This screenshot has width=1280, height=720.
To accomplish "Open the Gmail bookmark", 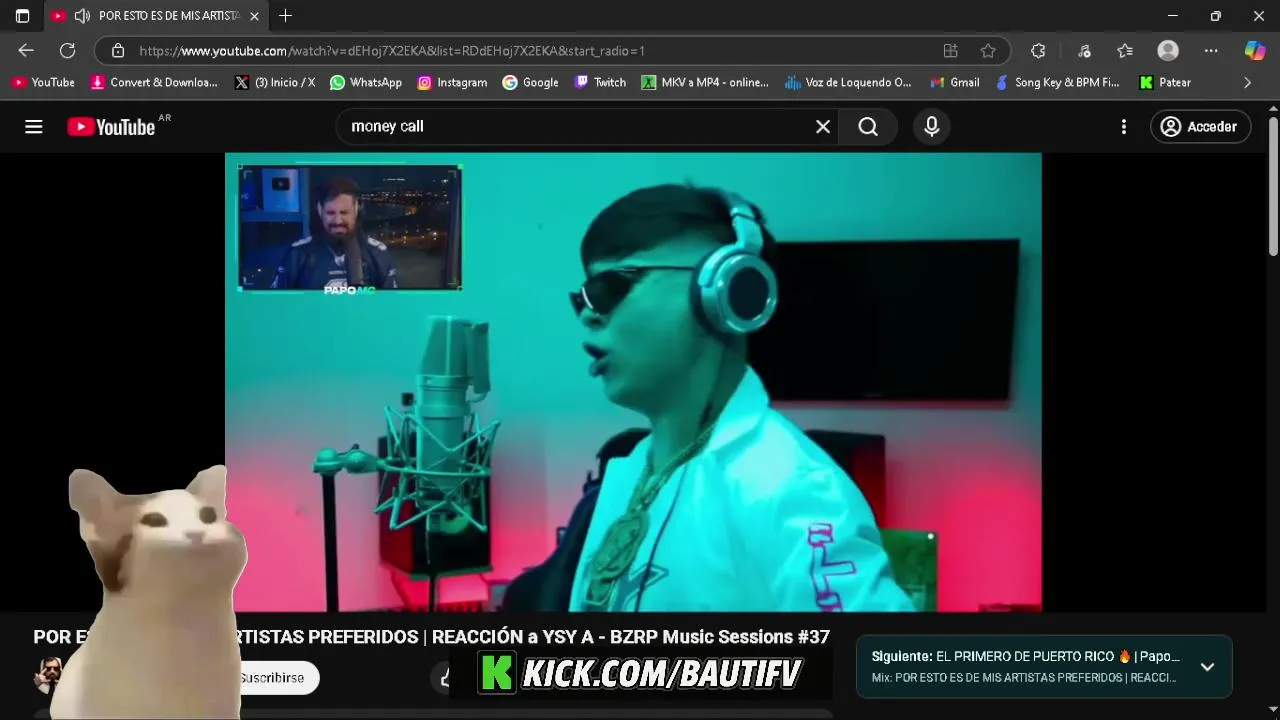I will pyautogui.click(x=955, y=82).
